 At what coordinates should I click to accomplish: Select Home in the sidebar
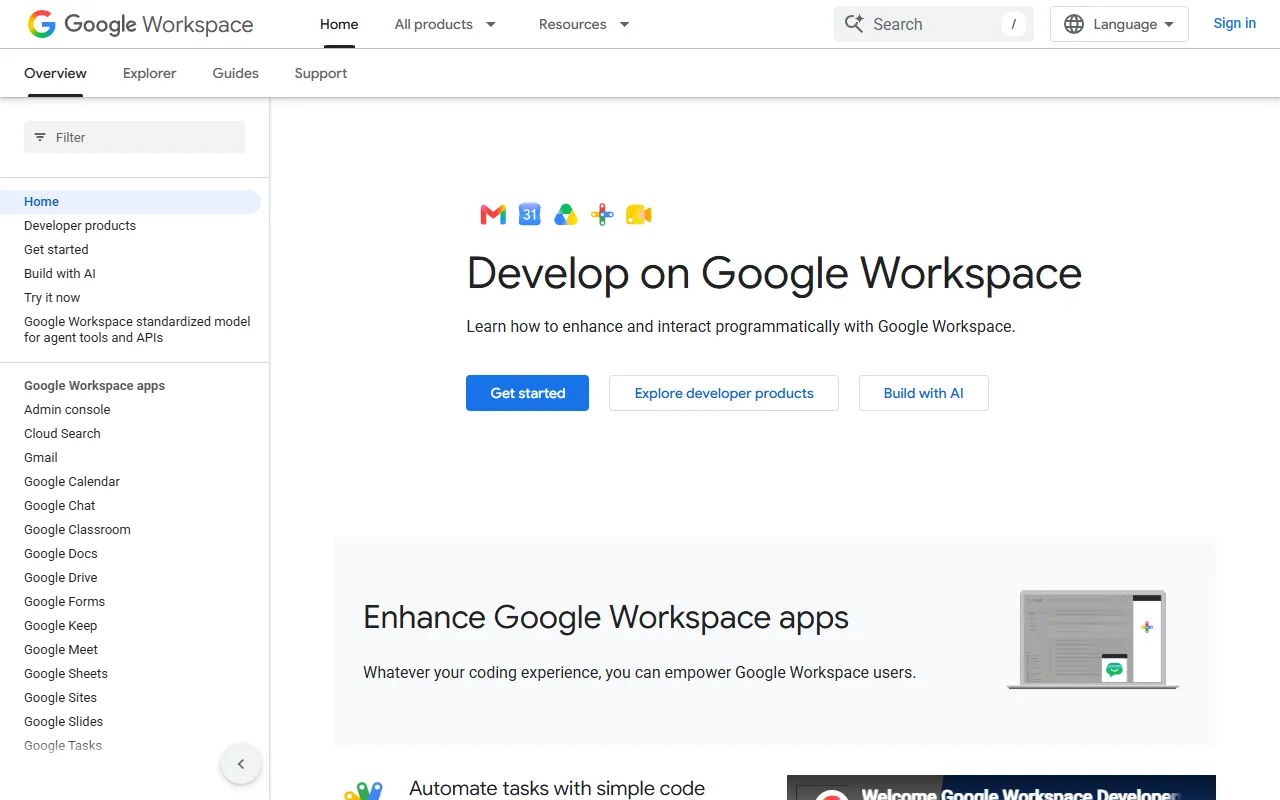pos(130,202)
